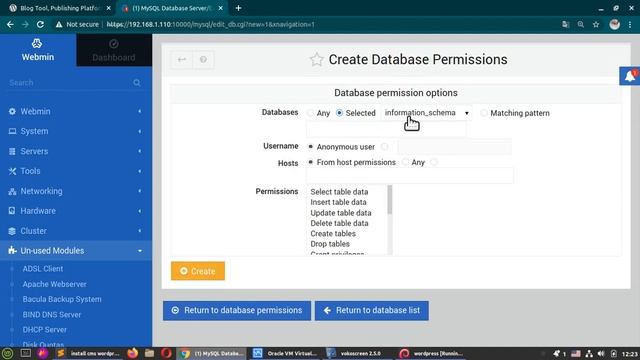This screenshot has width=640, height=360.
Task: Select the Matching pattern radio option
Action: 484,113
